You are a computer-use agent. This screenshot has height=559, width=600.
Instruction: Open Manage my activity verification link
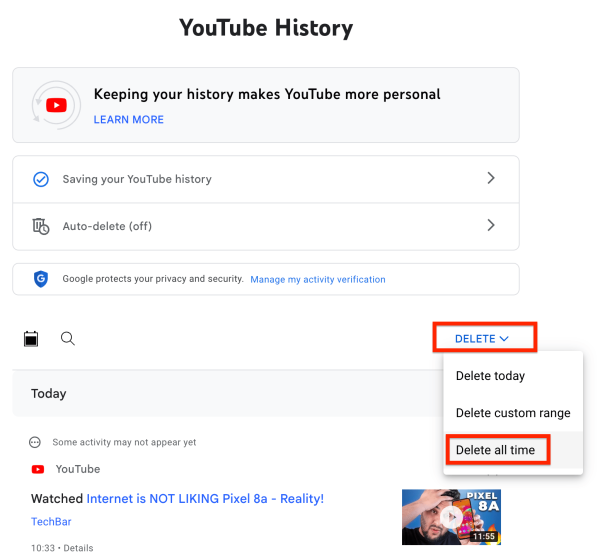(318, 279)
